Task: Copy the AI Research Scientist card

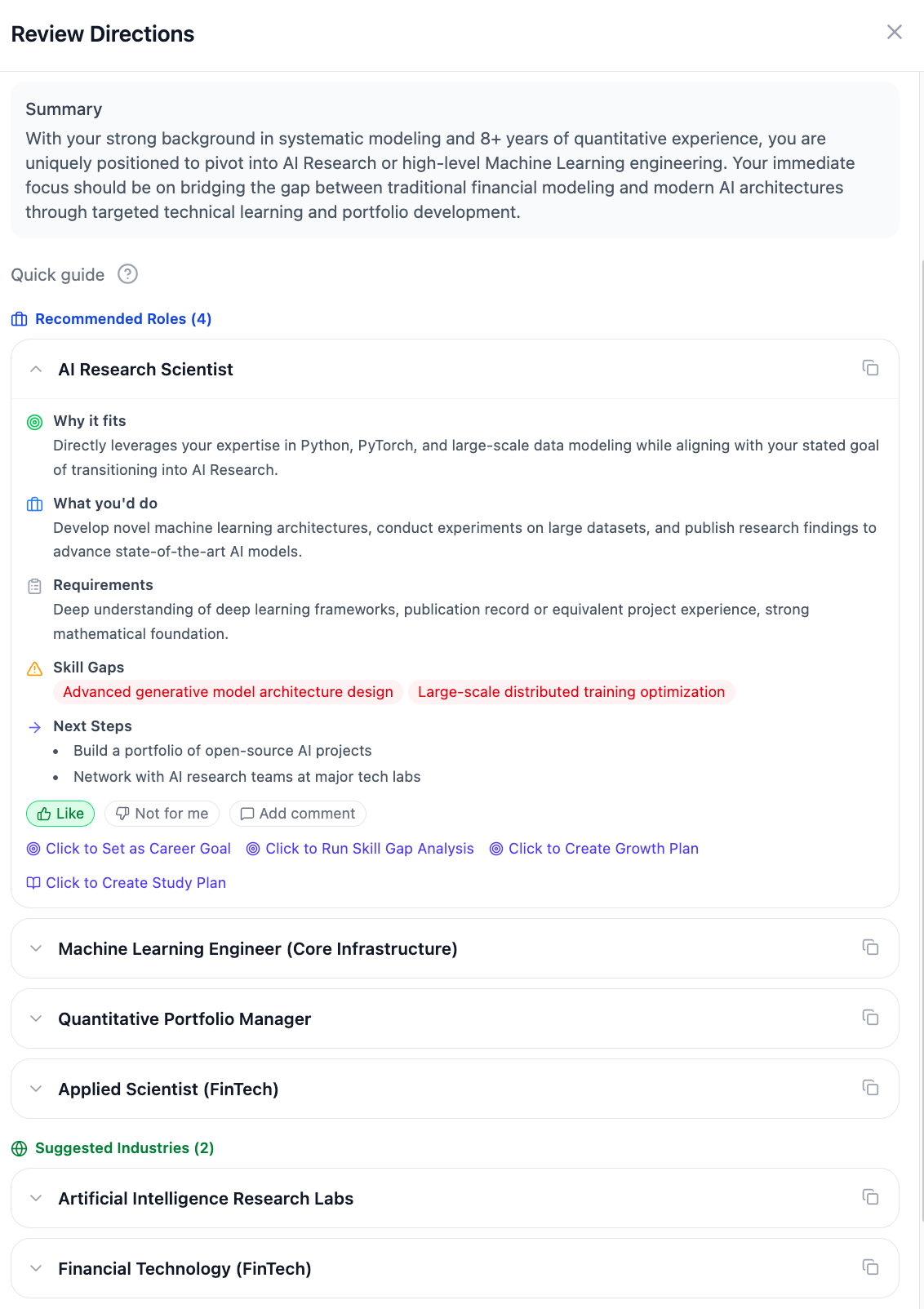Action: (870, 368)
